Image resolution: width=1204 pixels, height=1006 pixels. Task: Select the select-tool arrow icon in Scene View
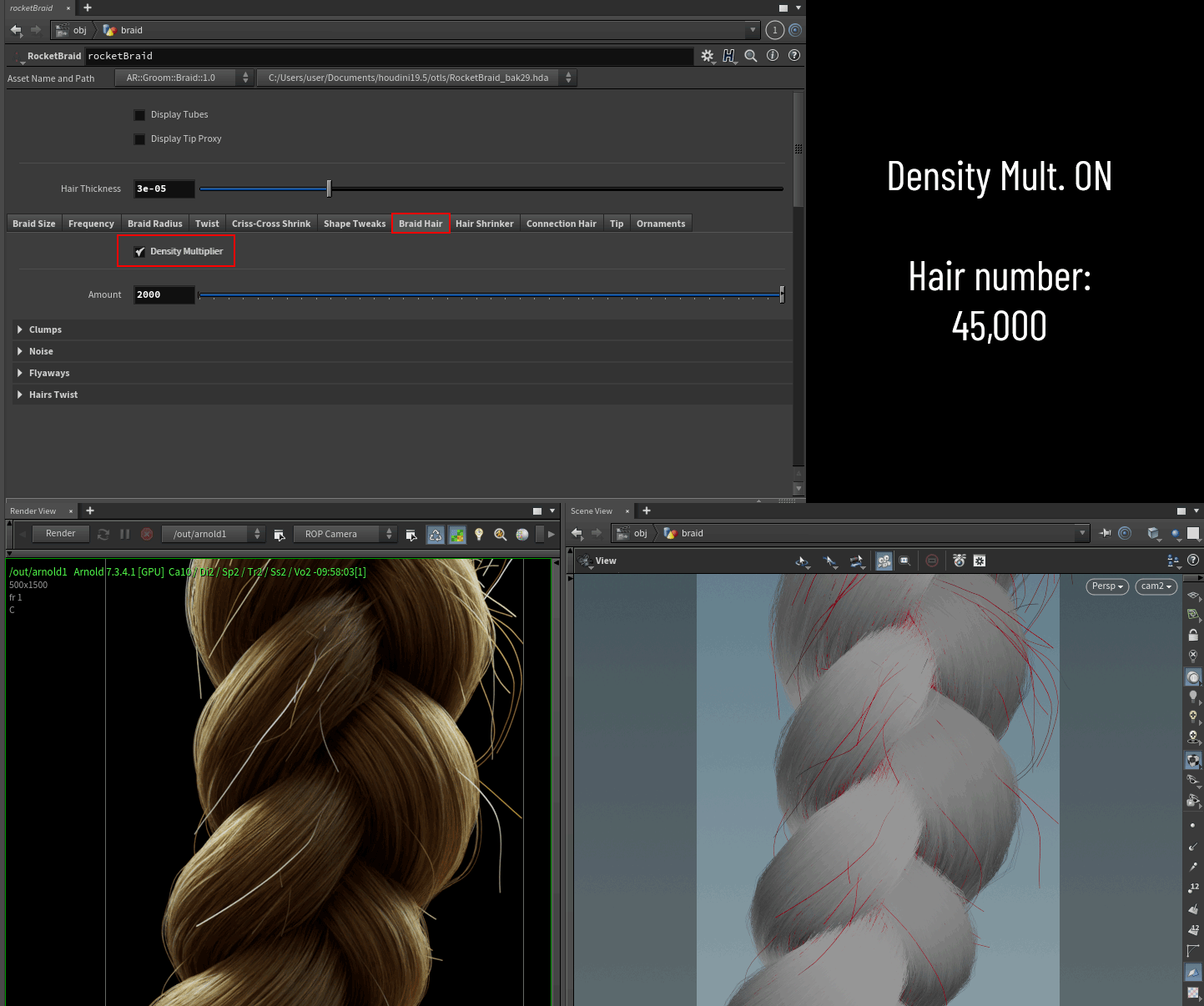[x=829, y=561]
